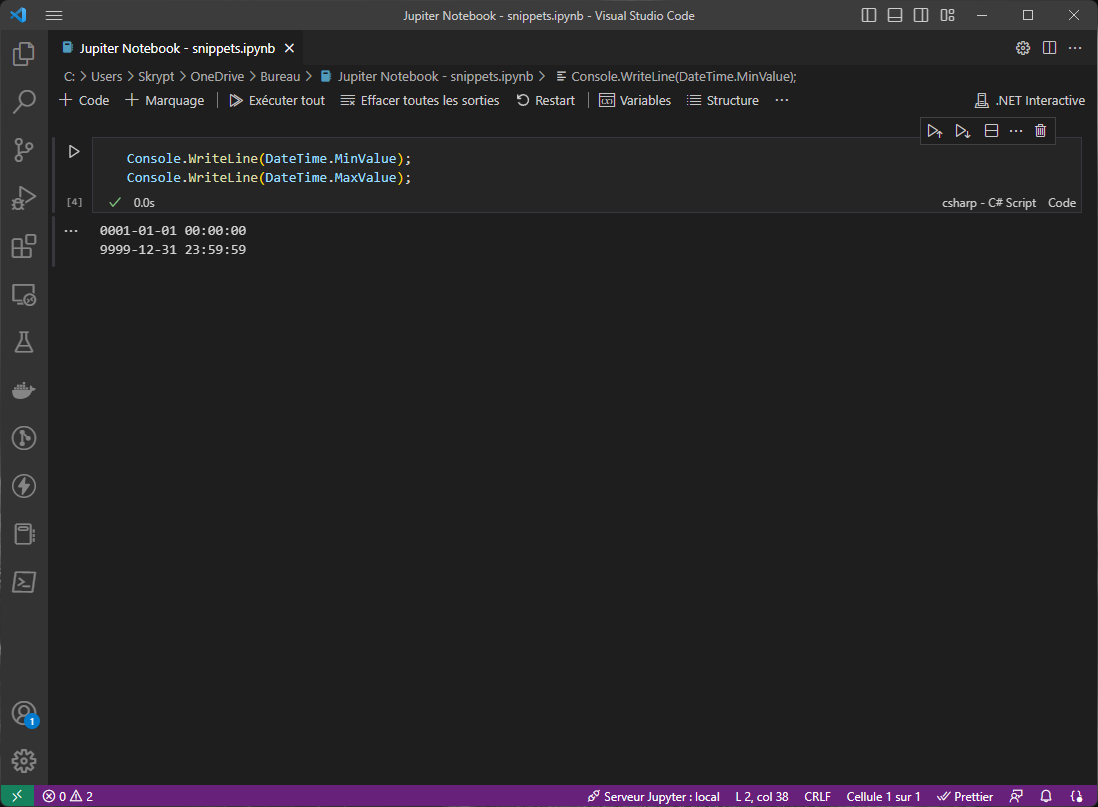1098x807 pixels.
Task: Open the Variables viewer from the notebook toolbar
Action: [634, 100]
